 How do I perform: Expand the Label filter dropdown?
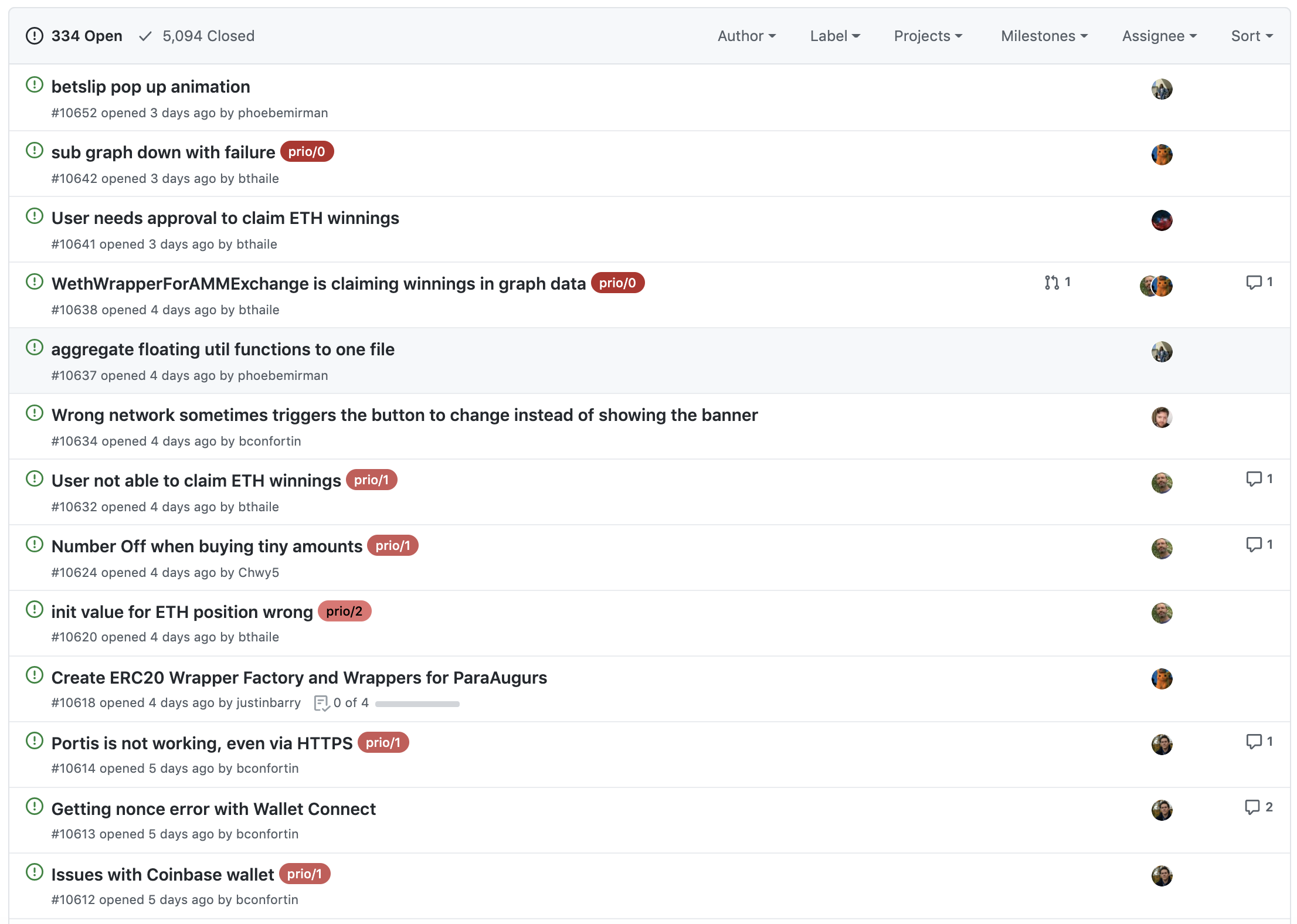pyautogui.click(x=834, y=36)
